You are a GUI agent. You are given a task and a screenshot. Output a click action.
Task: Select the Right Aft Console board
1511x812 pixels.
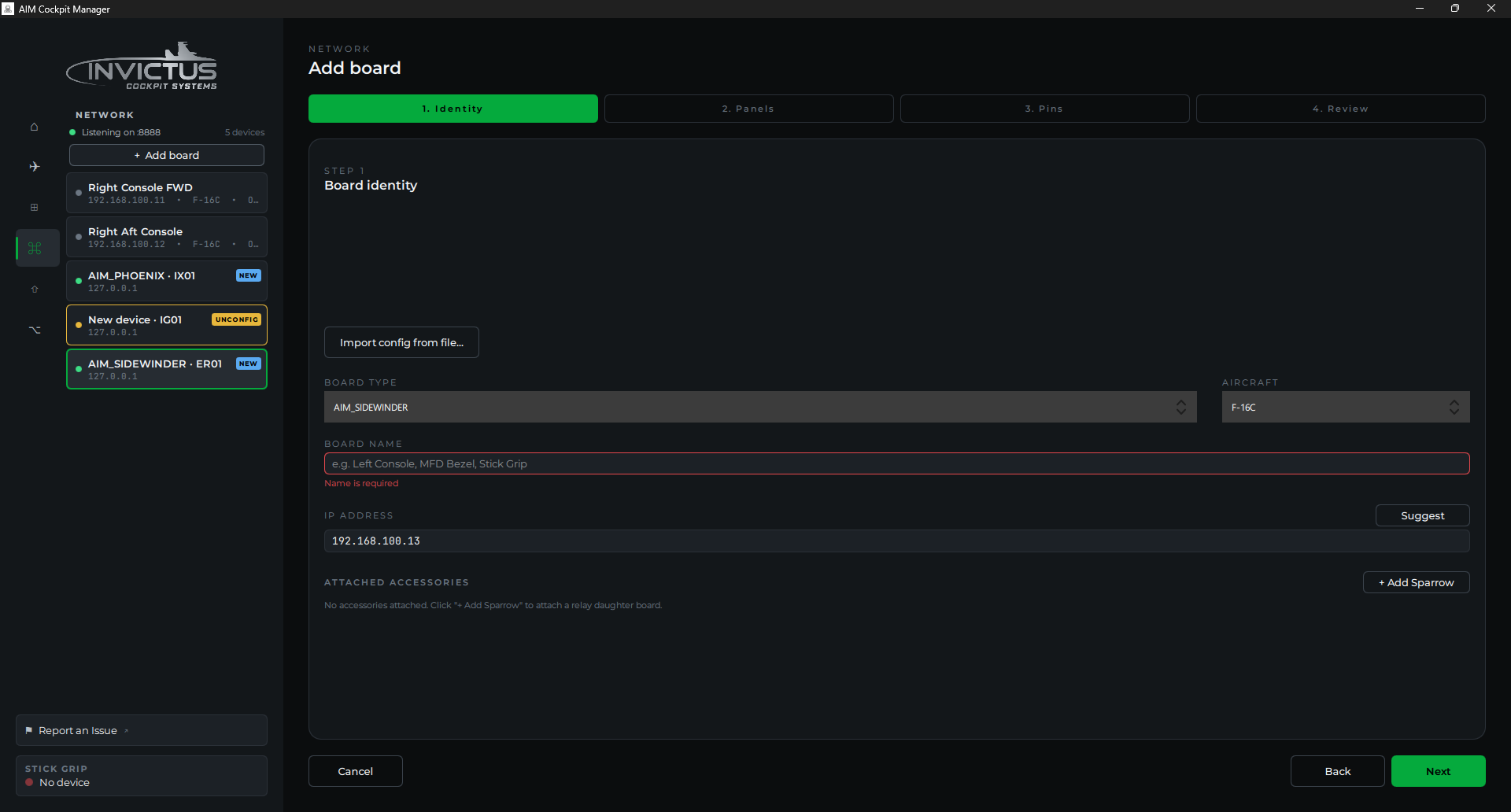167,237
